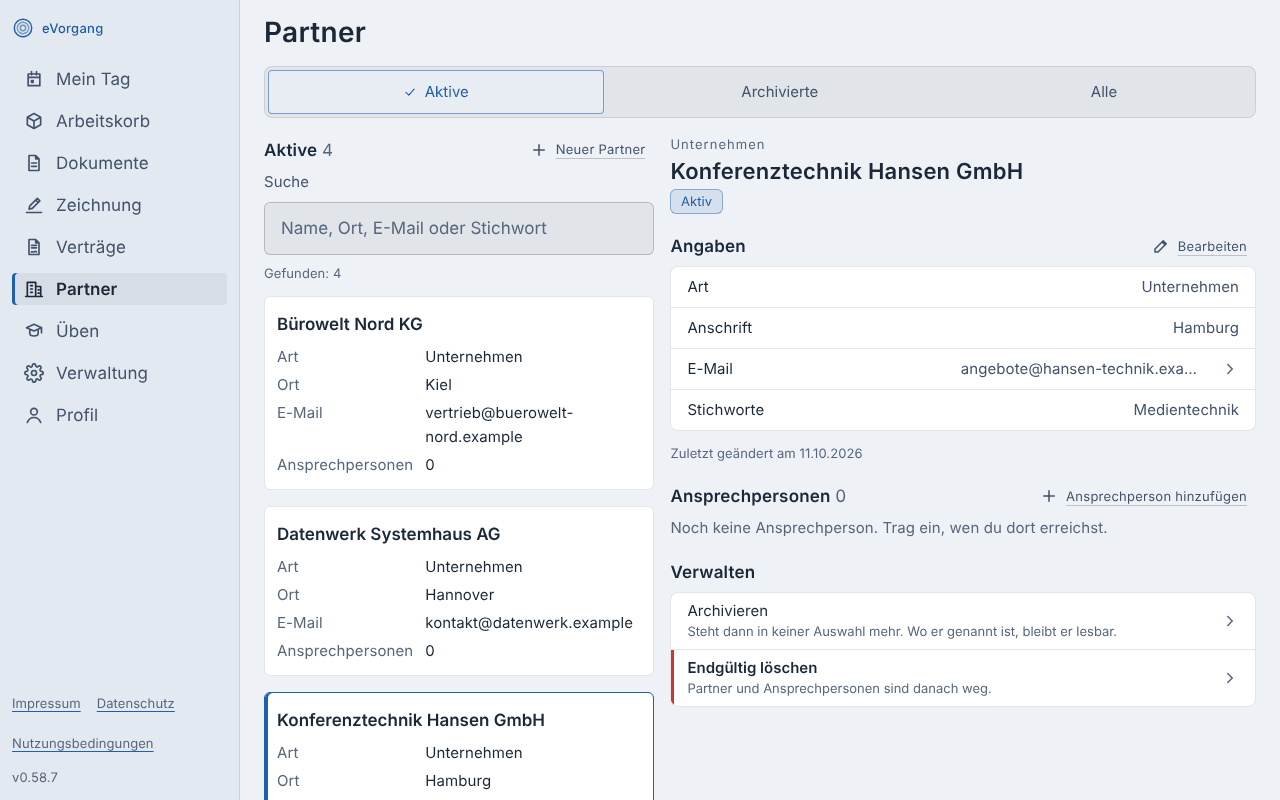
Task: Click Ansprechperson hinzufügen link
Action: [x=1156, y=496]
